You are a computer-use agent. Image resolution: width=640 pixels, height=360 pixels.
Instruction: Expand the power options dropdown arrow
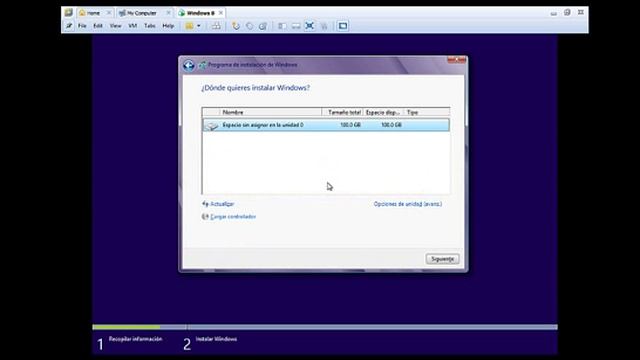[x=199, y=26]
